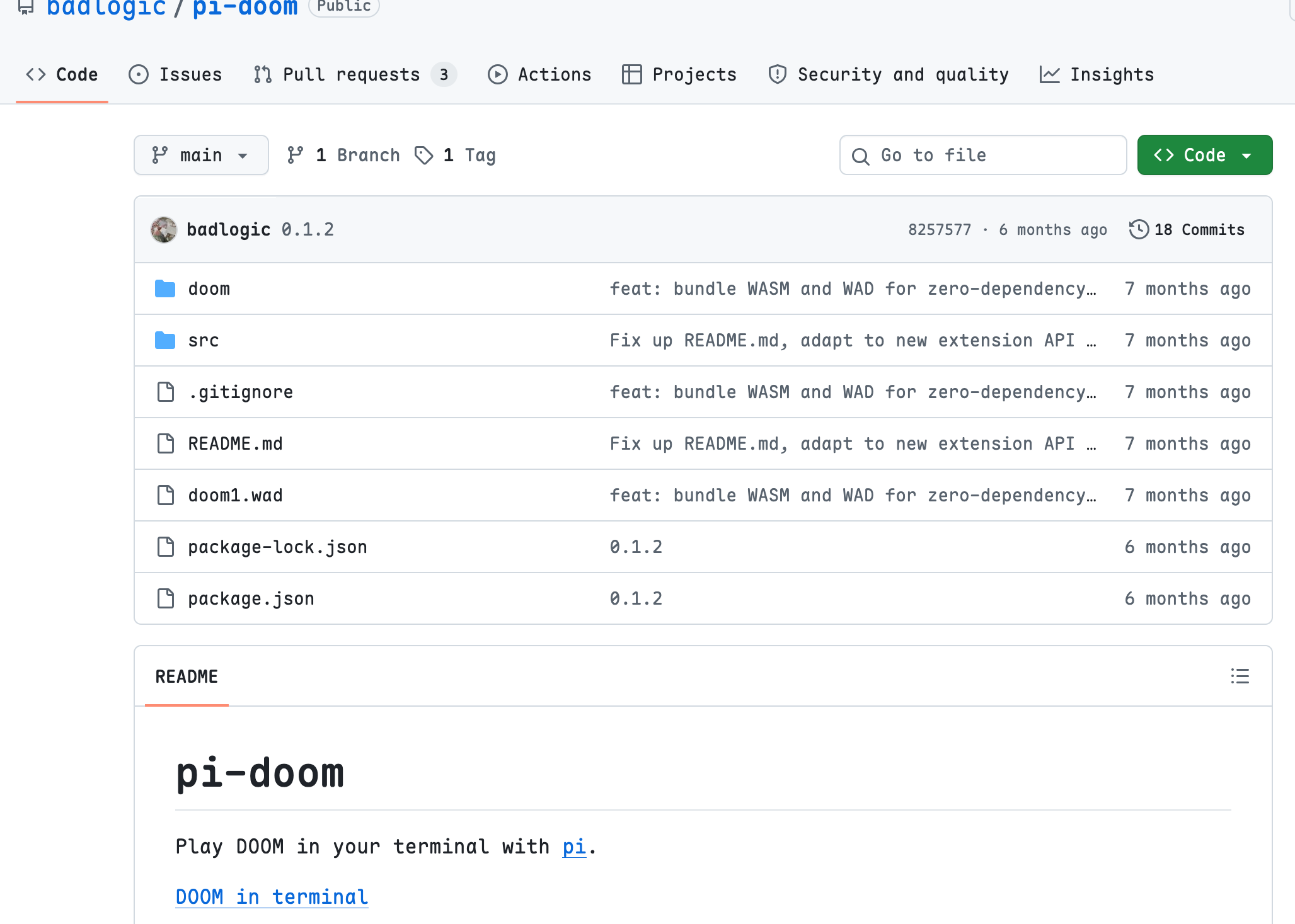View the 1 Branch link
The image size is (1295, 924).
343,155
